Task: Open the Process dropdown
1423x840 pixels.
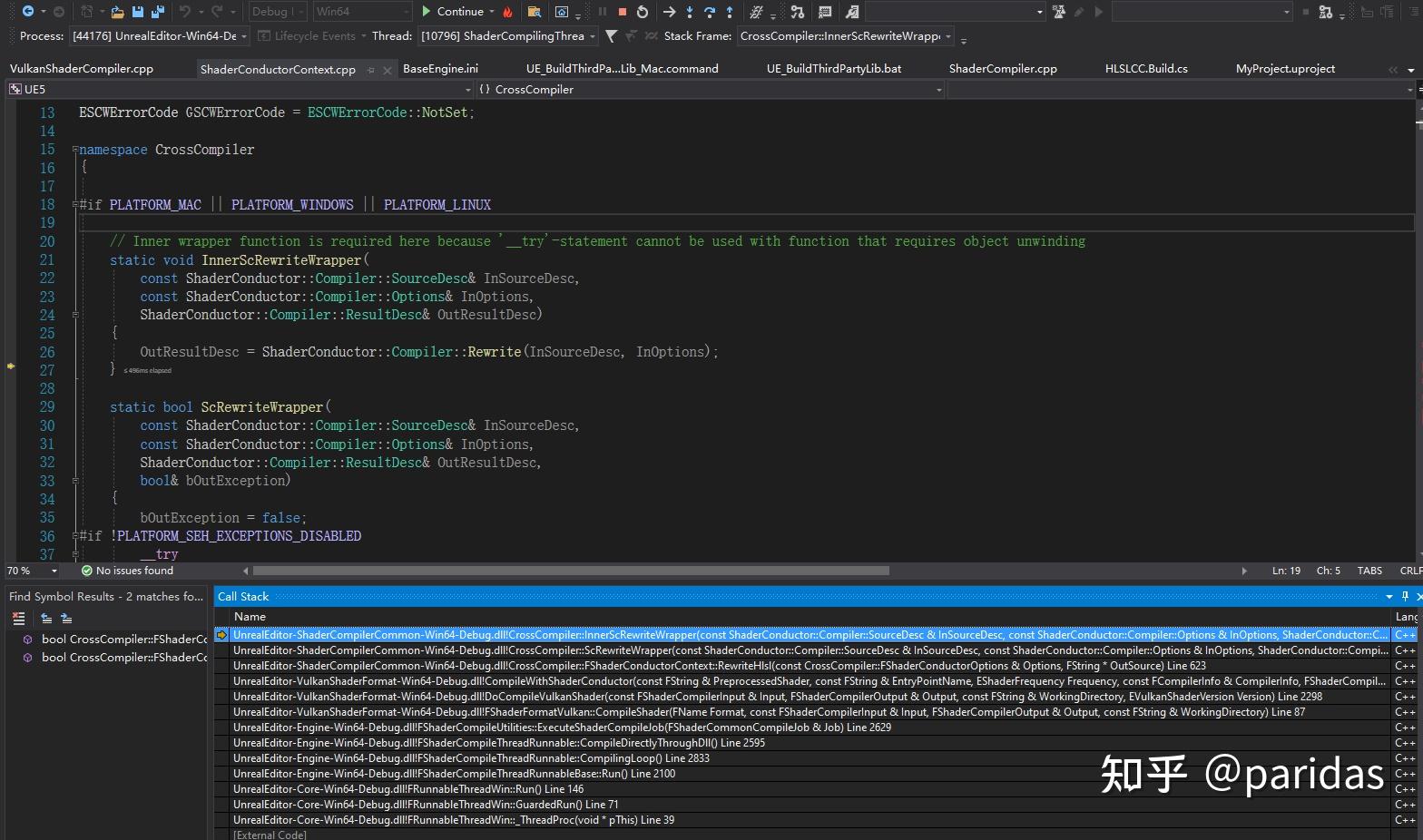Action: pyautogui.click(x=156, y=36)
